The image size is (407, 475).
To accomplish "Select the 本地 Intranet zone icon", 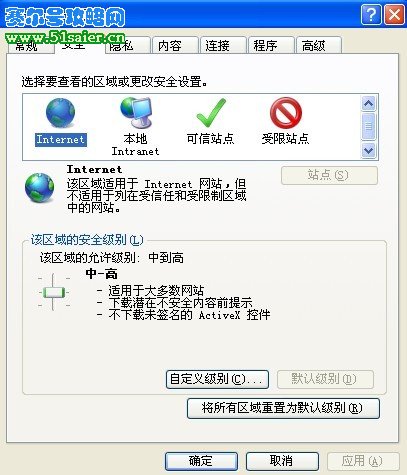I will click(136, 113).
